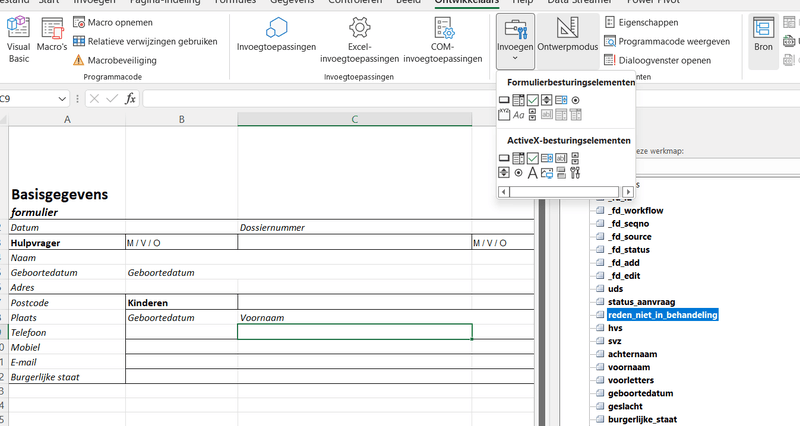Select column C header
This screenshot has width=800, height=426.
[355, 119]
